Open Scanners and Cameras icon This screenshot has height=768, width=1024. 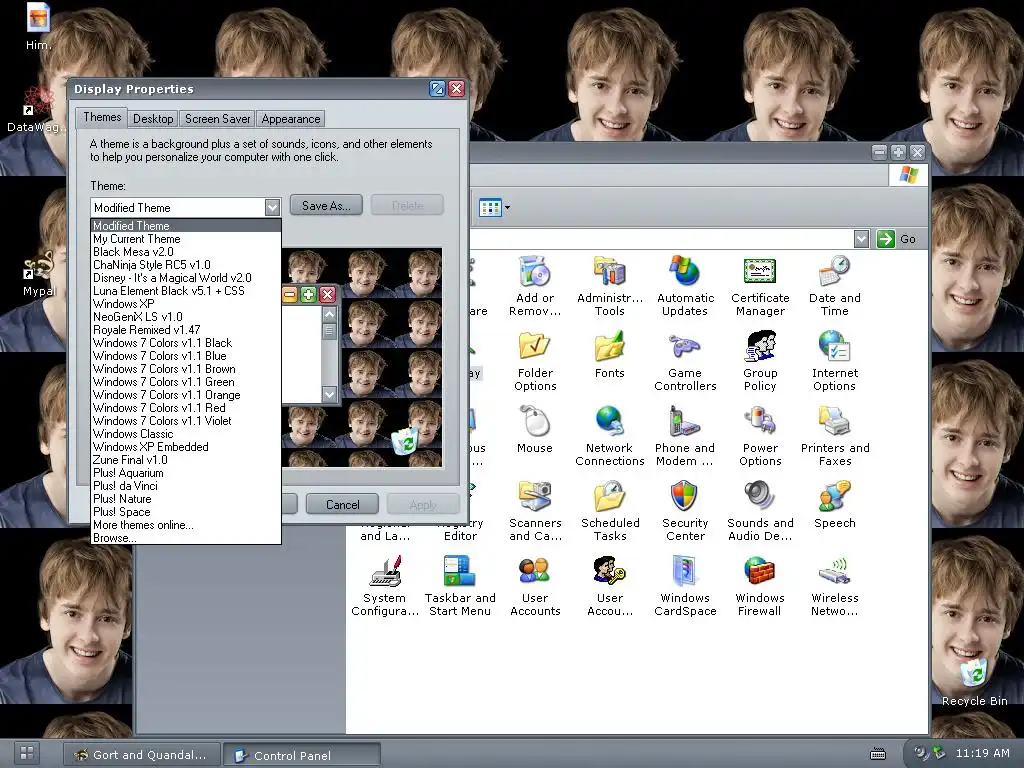(535, 497)
